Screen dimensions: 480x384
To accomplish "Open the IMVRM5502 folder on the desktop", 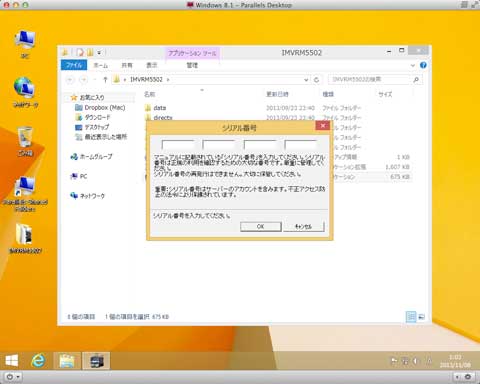I will 25,238.
